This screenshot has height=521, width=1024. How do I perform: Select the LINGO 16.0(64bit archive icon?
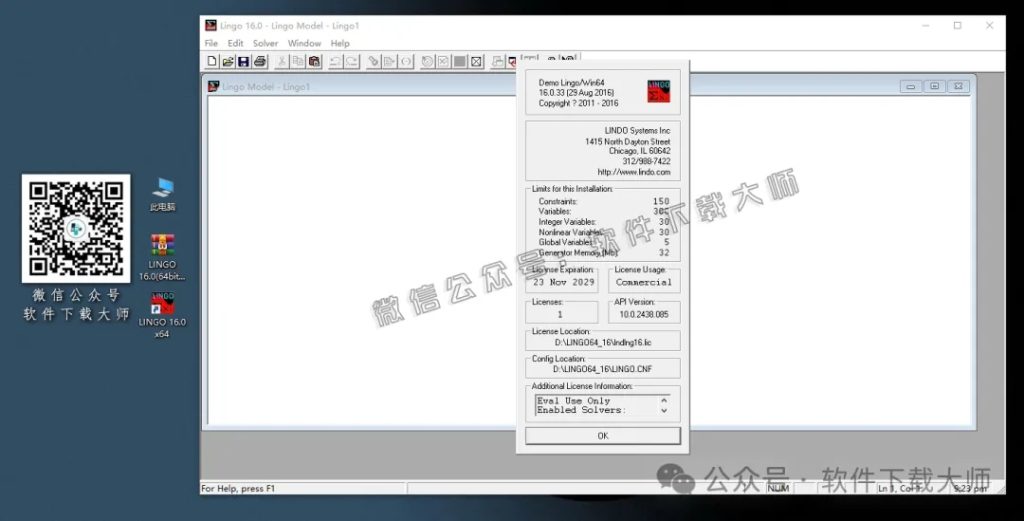point(162,257)
